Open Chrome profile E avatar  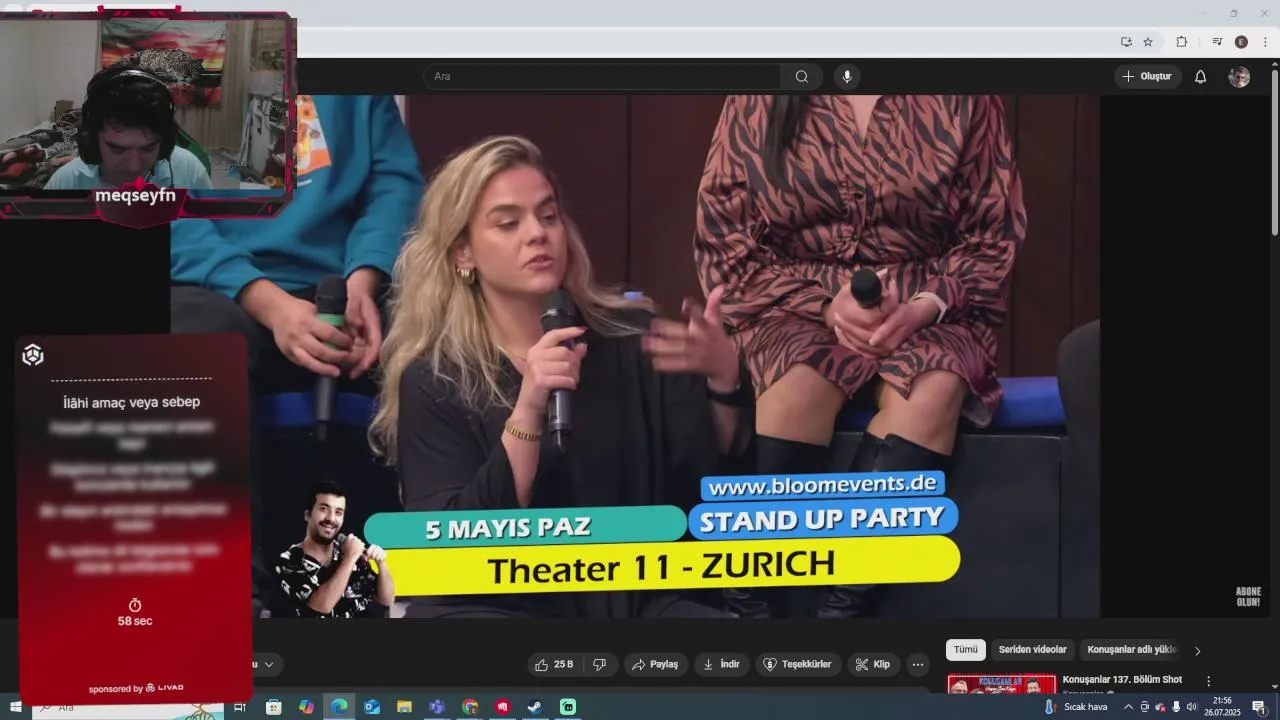[1241, 42]
